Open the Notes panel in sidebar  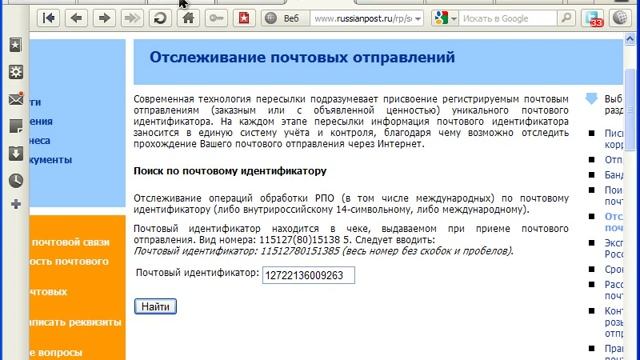(x=16, y=127)
